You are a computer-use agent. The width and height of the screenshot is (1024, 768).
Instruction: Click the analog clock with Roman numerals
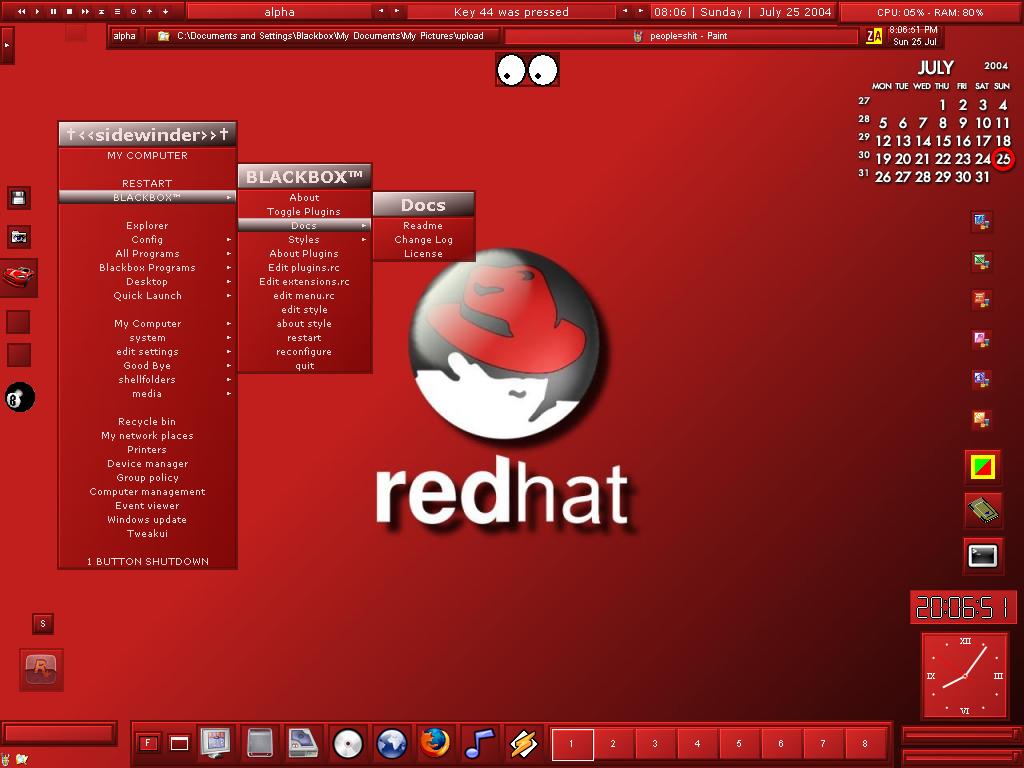964,676
